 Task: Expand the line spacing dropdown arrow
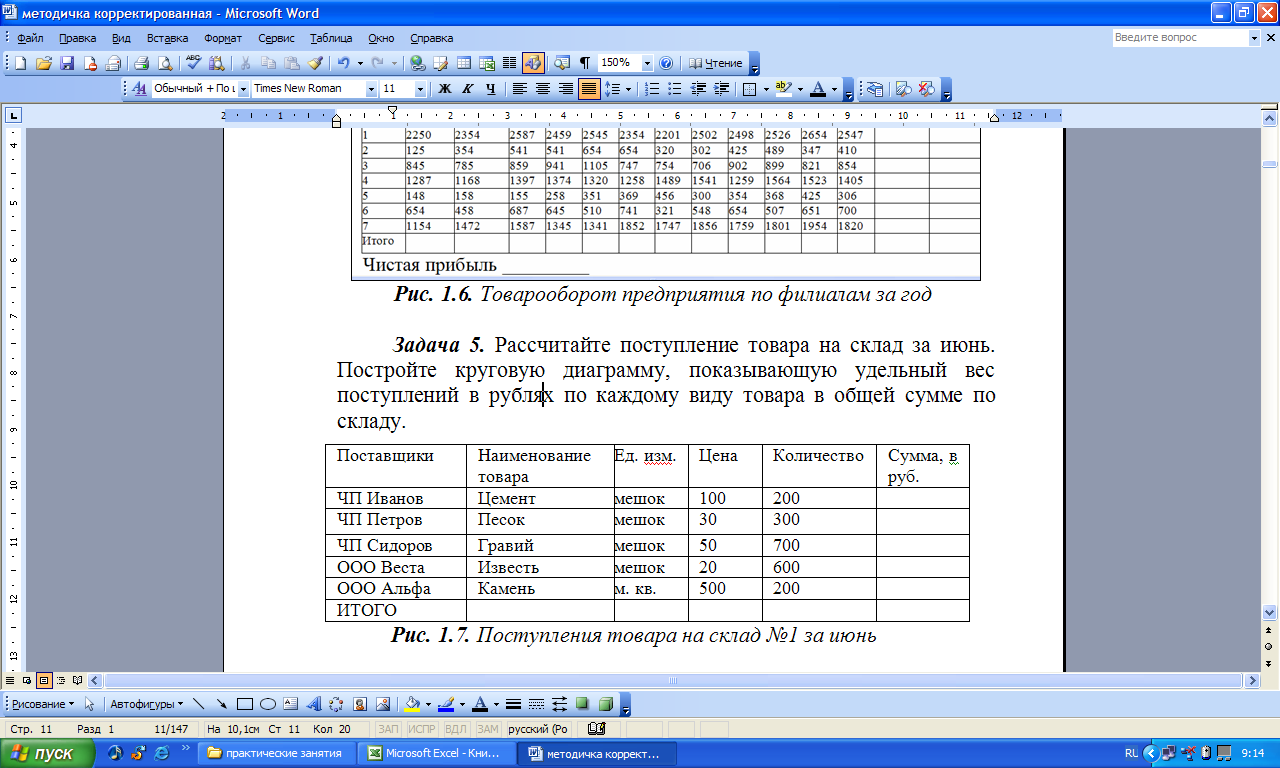click(x=628, y=88)
